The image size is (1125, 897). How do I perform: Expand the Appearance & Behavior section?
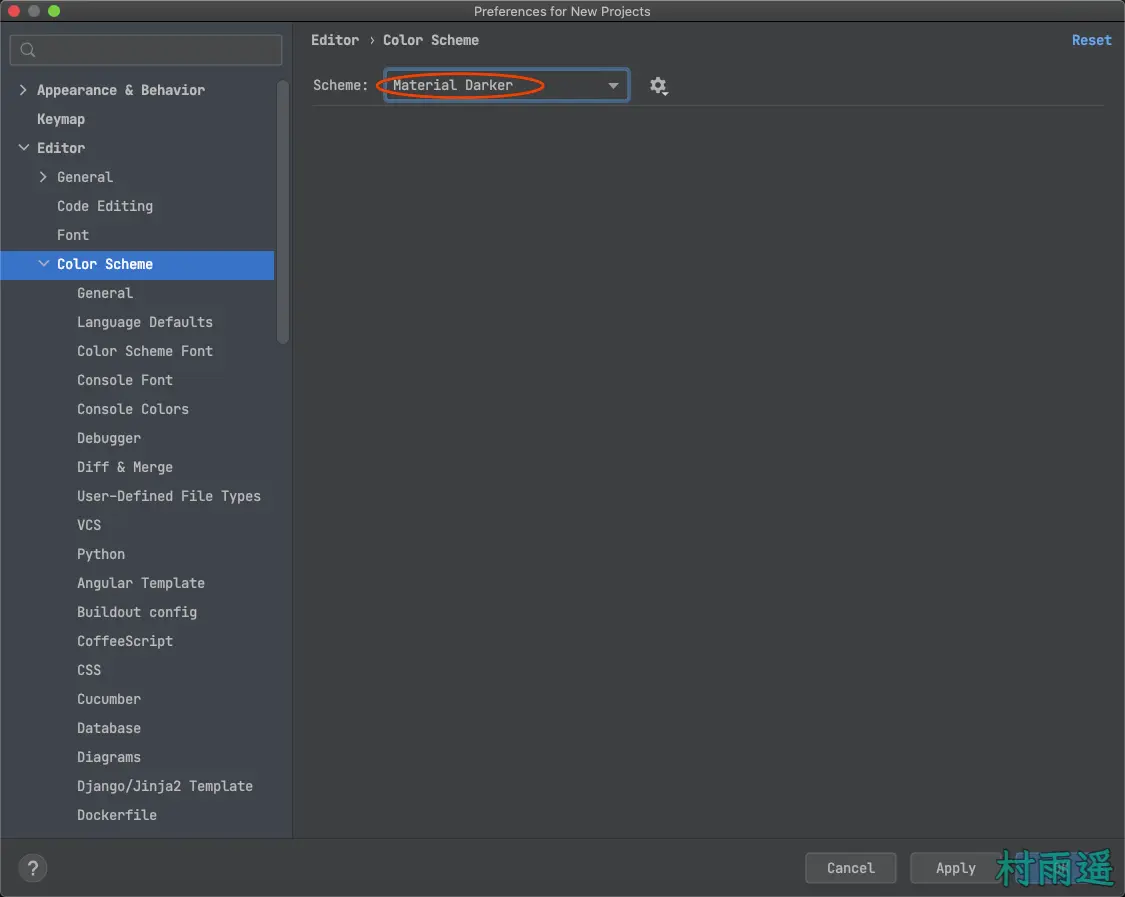pos(23,90)
